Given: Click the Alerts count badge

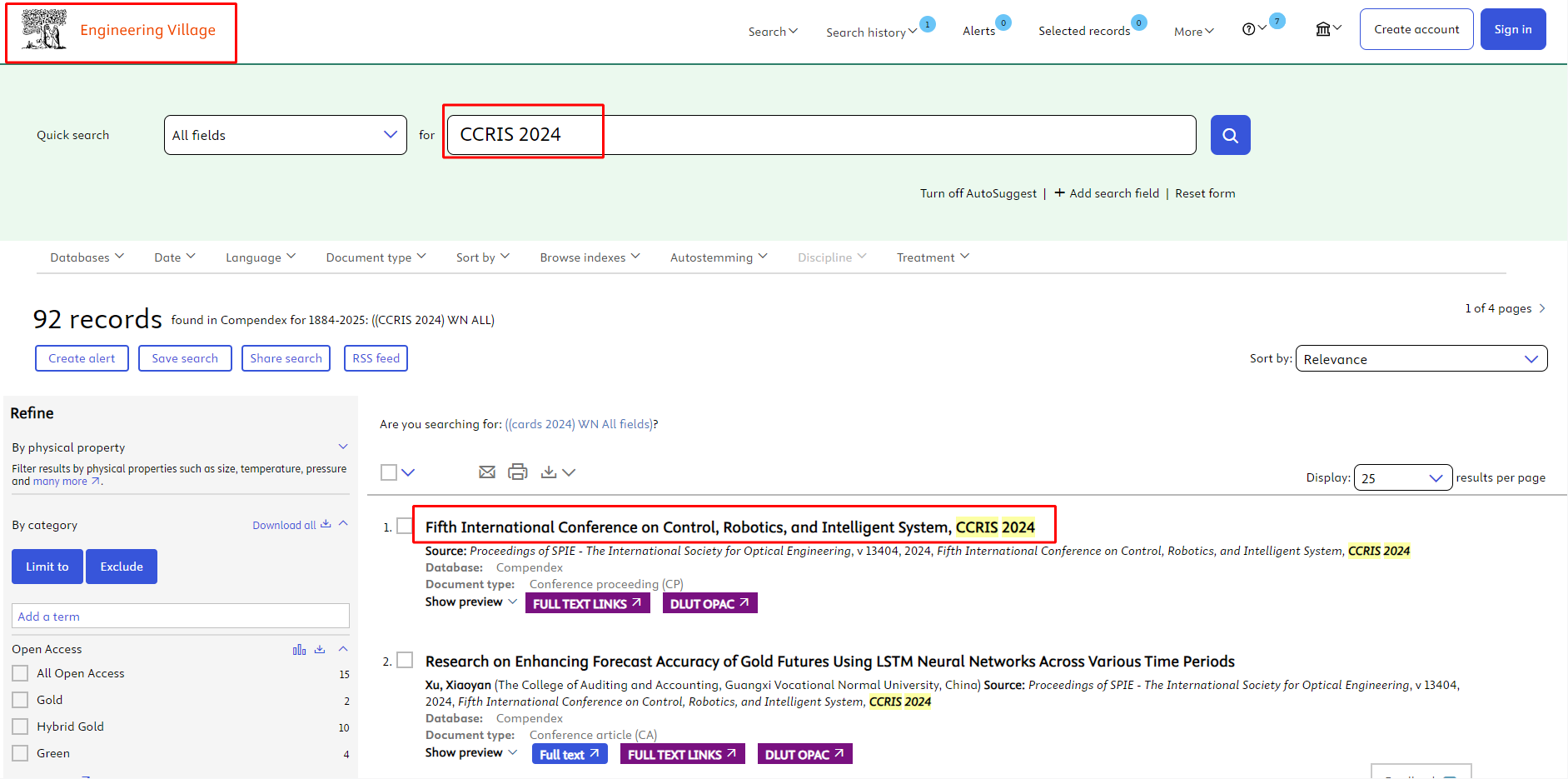Looking at the screenshot, I should pyautogui.click(x=1004, y=23).
